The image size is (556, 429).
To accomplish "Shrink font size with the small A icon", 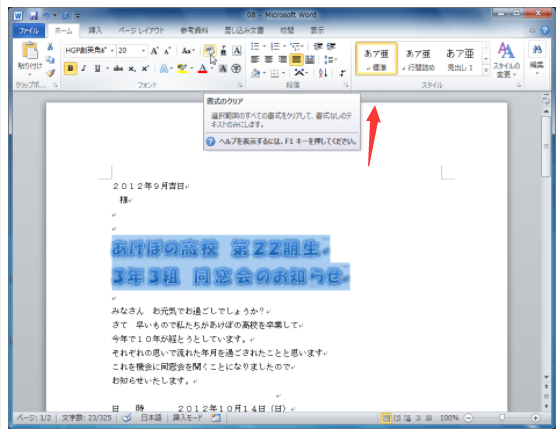I will 167,51.
